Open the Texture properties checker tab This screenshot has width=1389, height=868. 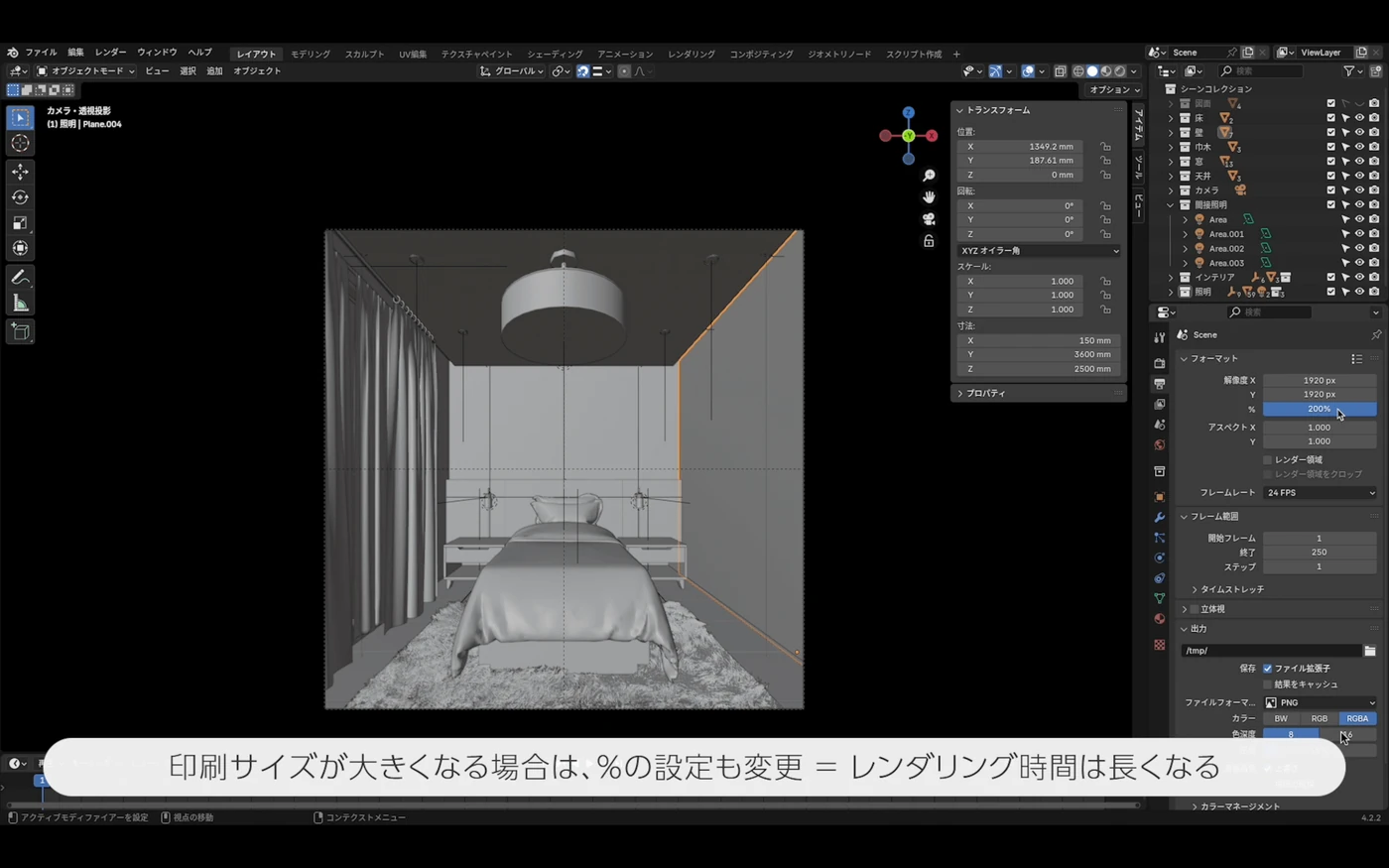[x=1159, y=645]
